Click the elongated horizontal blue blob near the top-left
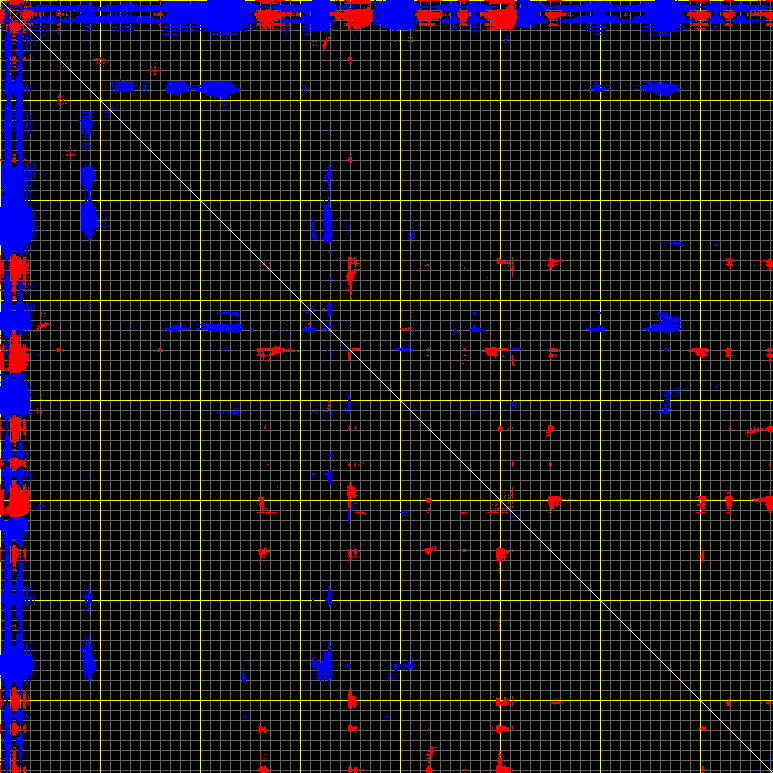 point(203,89)
